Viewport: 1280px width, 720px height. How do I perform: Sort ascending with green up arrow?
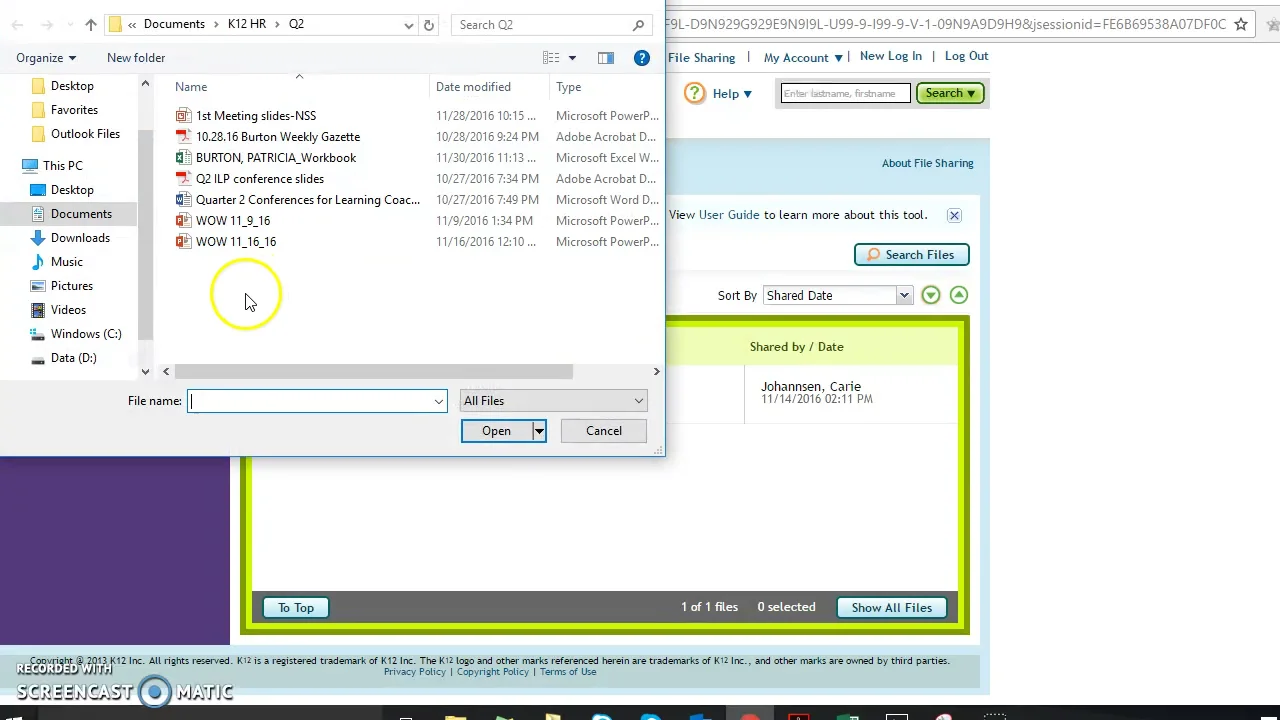(959, 295)
